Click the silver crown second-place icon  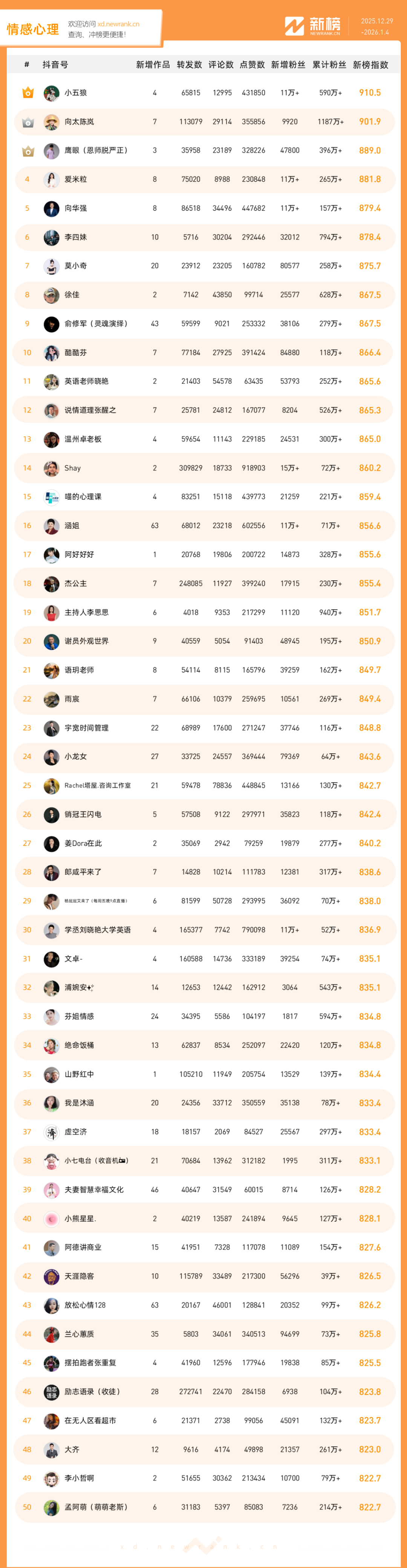[28, 122]
